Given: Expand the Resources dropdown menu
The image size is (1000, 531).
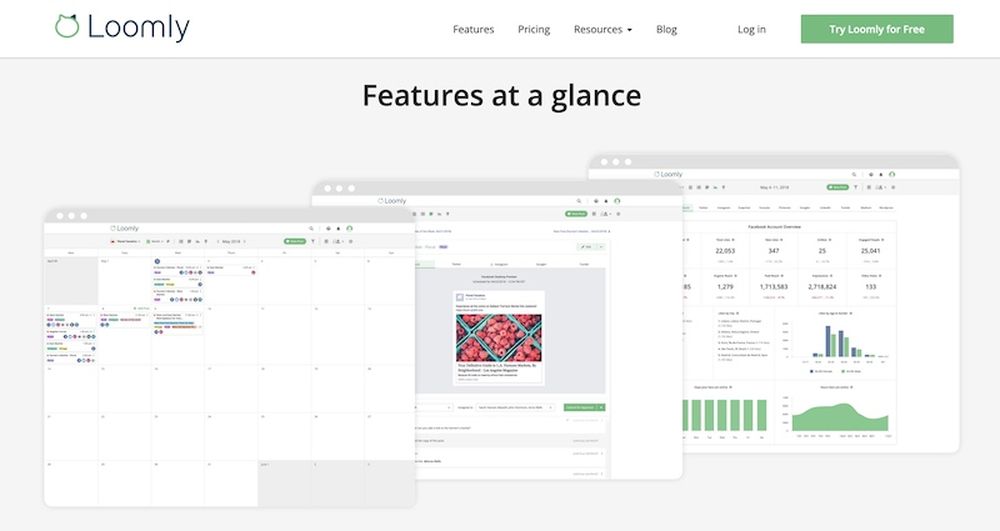Looking at the screenshot, I should point(603,29).
